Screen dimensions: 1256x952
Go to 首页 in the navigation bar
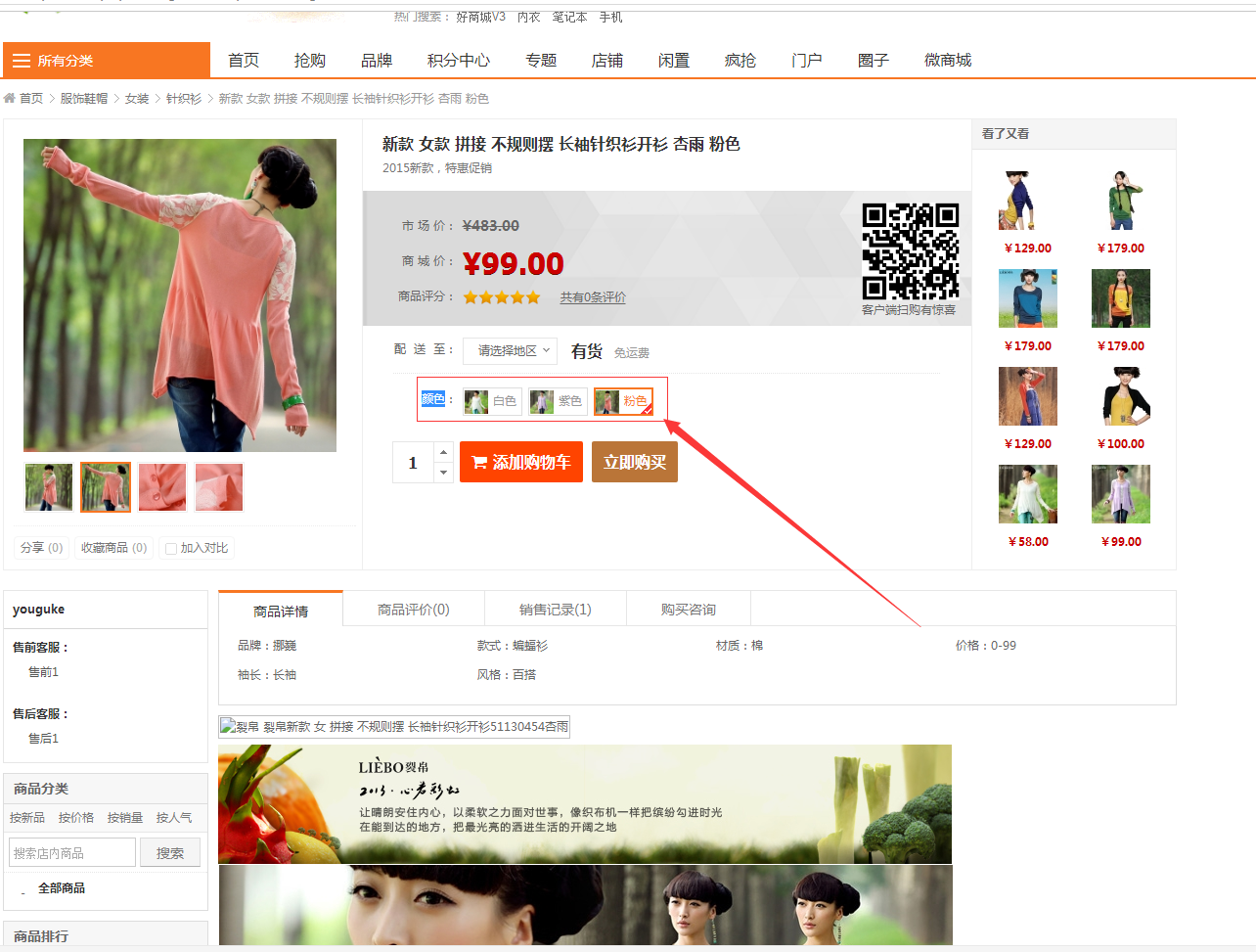pyautogui.click(x=244, y=61)
